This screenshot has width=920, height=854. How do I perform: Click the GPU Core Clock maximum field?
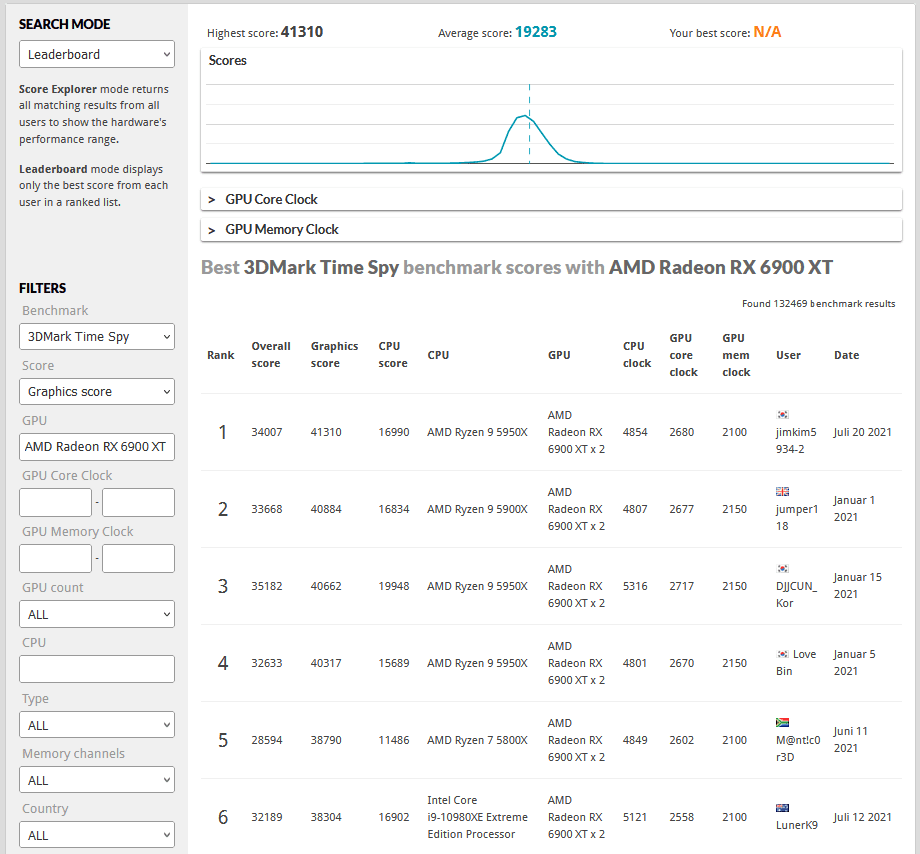pyautogui.click(x=138, y=503)
